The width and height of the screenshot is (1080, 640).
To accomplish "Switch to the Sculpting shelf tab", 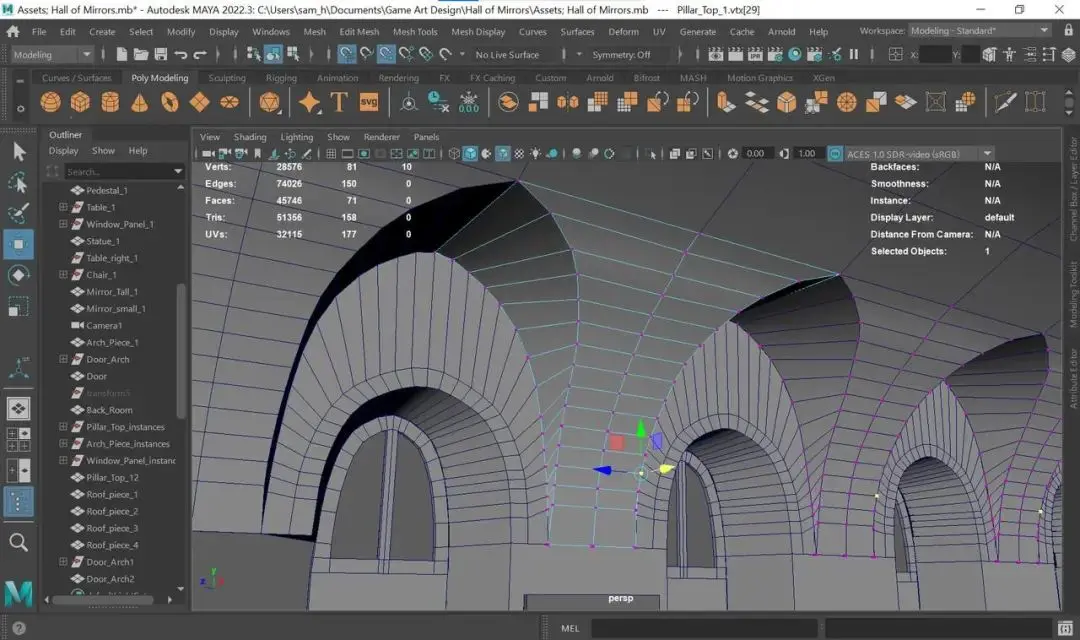I will (x=227, y=78).
